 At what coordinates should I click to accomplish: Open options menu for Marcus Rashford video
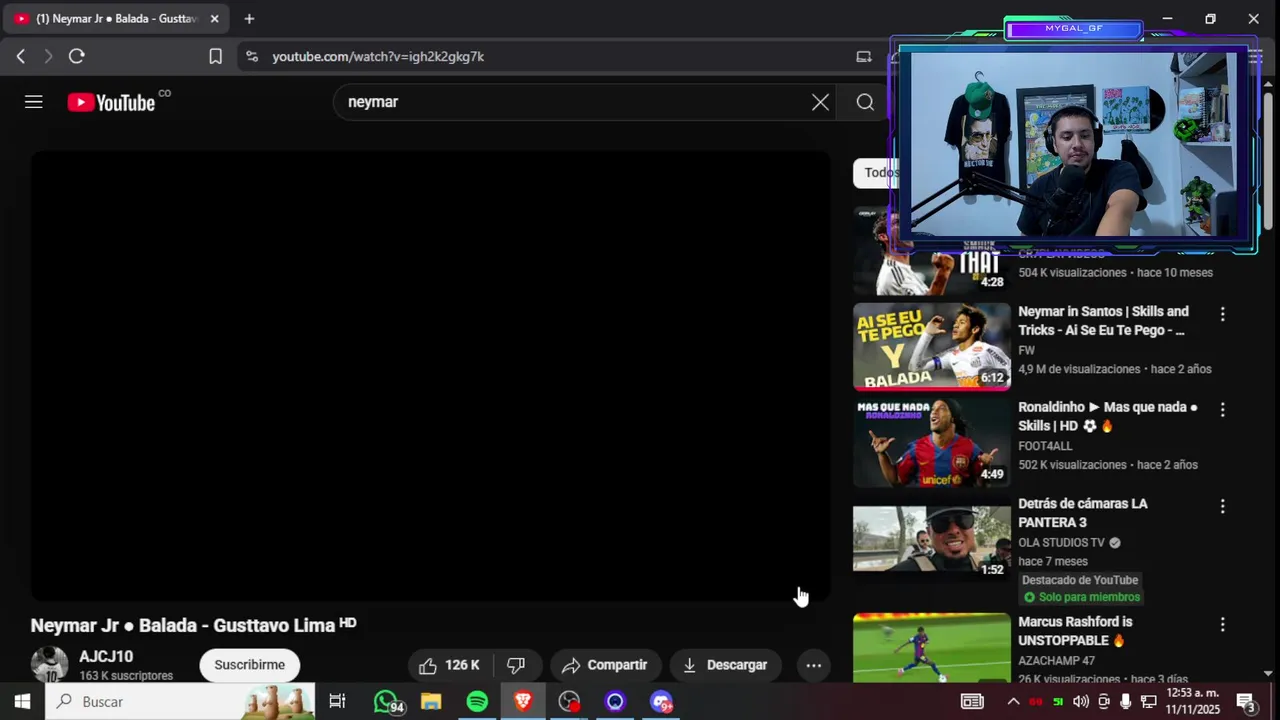[1222, 624]
